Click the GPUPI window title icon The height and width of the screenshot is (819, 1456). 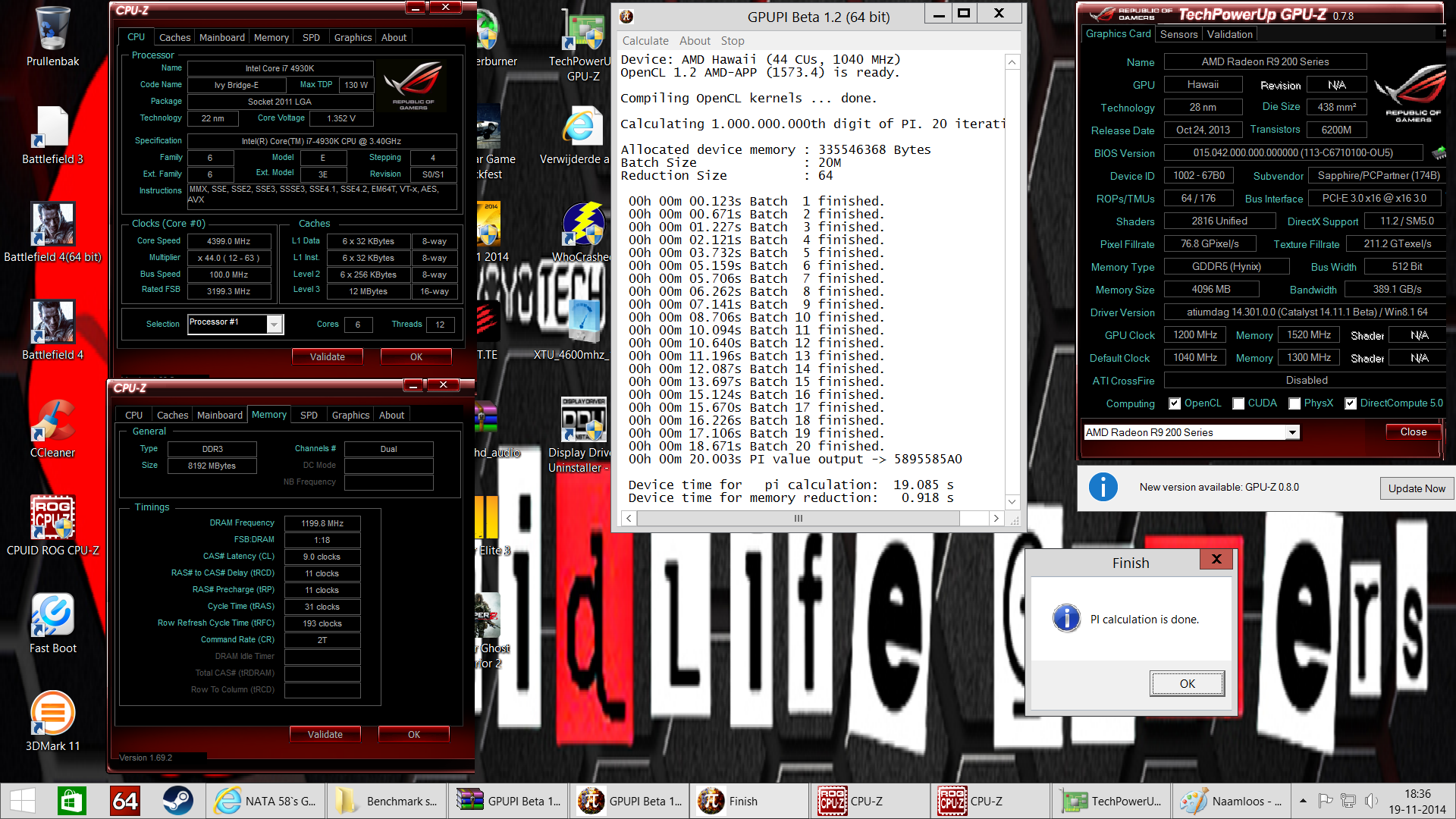[626, 16]
